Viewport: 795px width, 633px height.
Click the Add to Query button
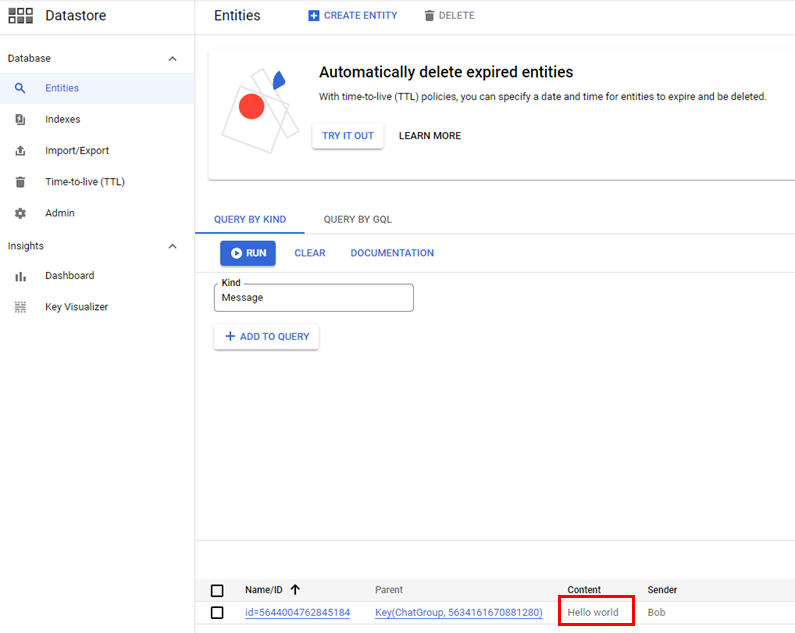point(266,337)
